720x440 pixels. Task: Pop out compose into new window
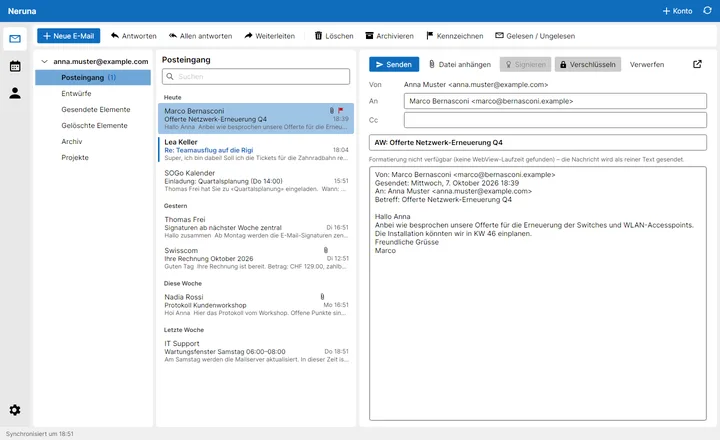[x=697, y=64]
